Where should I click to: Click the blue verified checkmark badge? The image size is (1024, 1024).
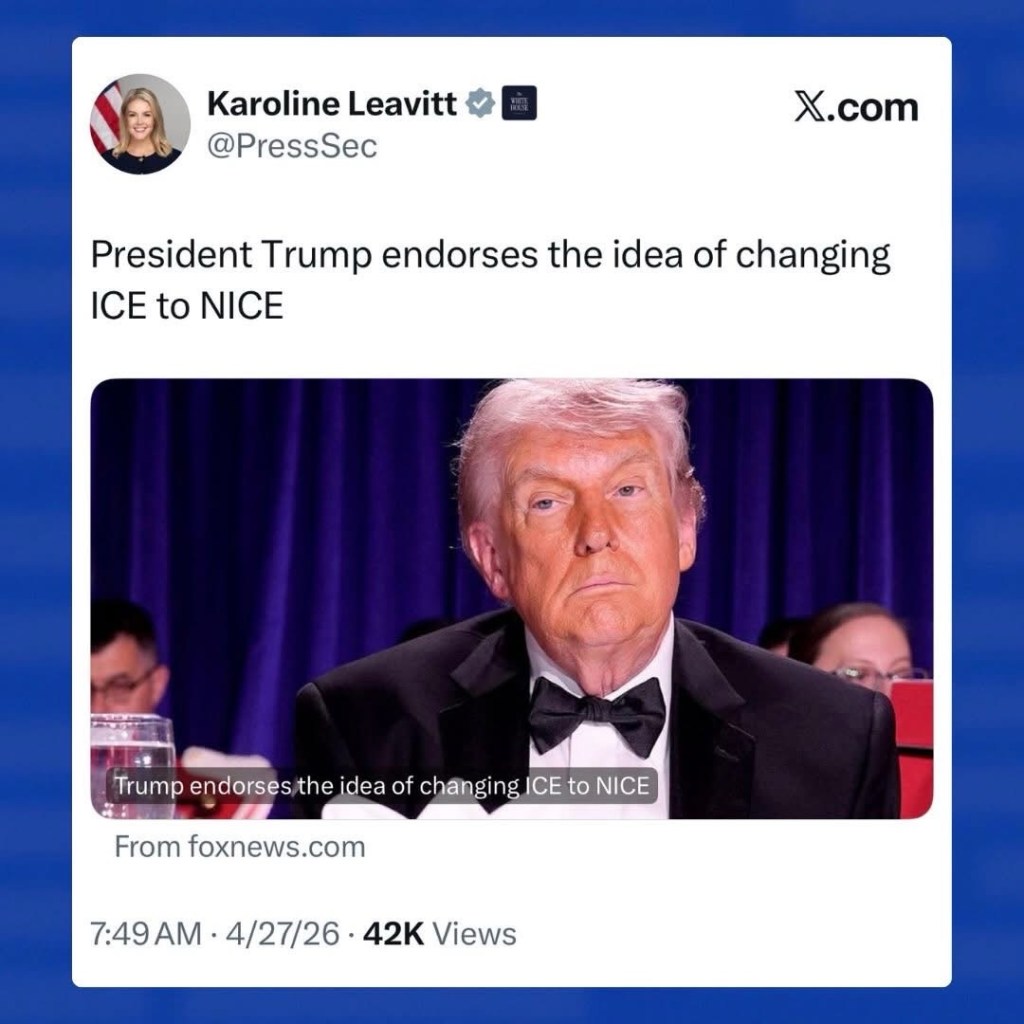(481, 103)
